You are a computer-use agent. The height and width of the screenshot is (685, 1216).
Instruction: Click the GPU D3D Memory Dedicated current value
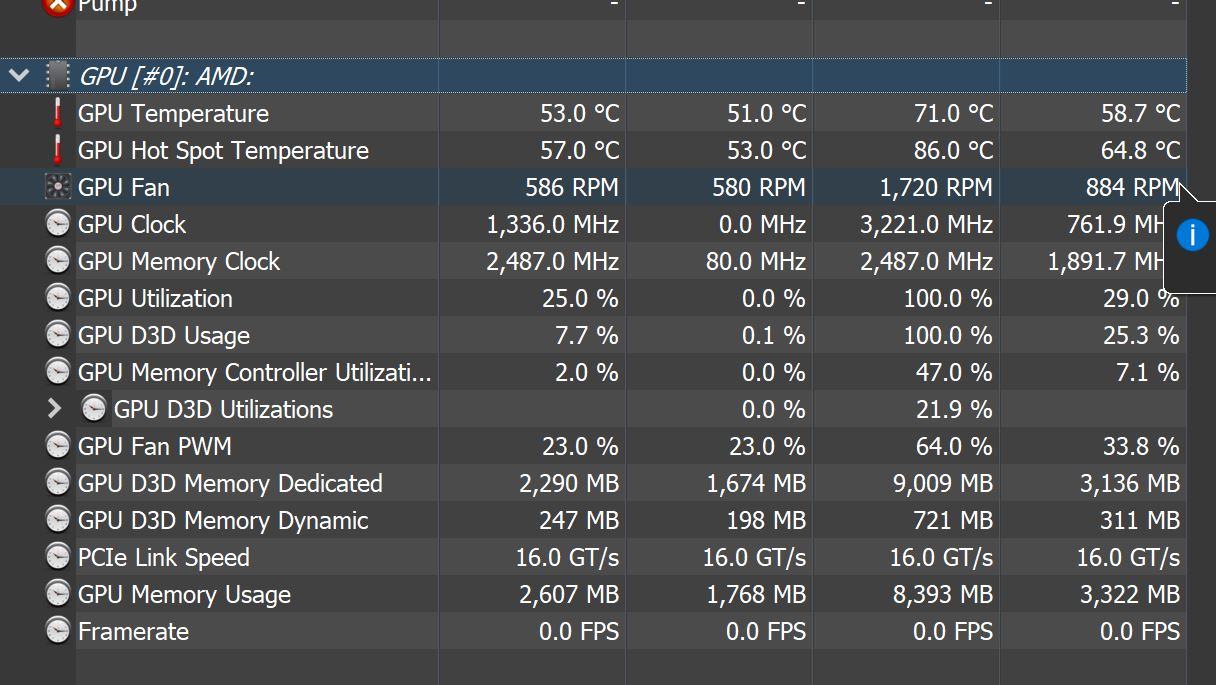[569, 483]
